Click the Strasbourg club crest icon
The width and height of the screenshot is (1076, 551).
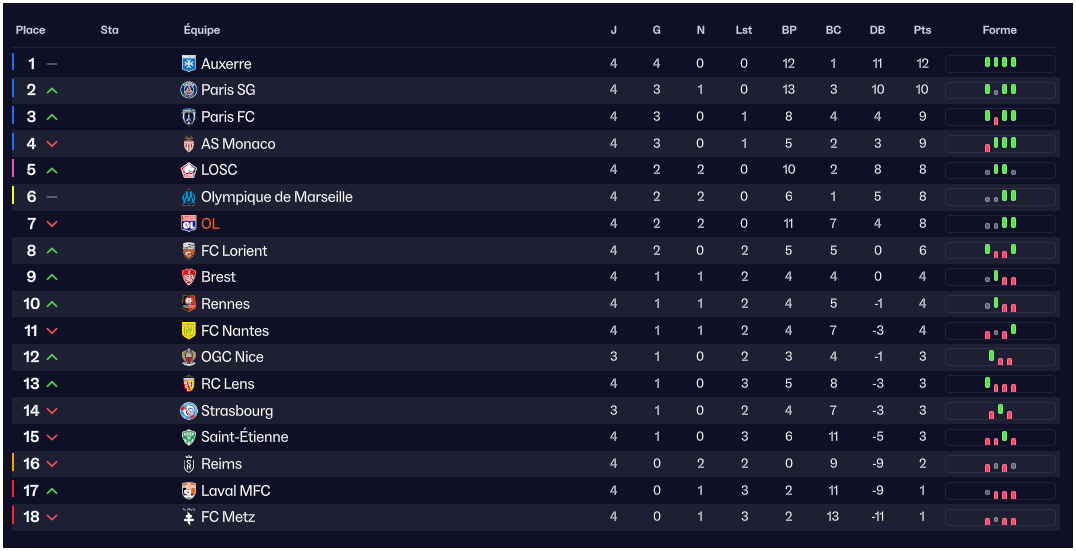point(189,411)
